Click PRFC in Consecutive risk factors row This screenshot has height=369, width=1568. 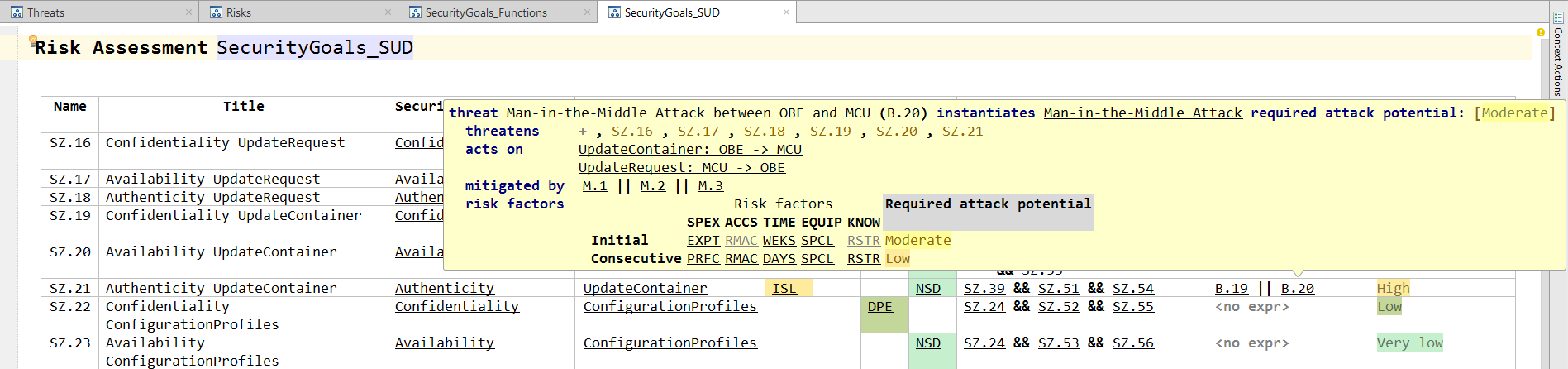click(703, 258)
